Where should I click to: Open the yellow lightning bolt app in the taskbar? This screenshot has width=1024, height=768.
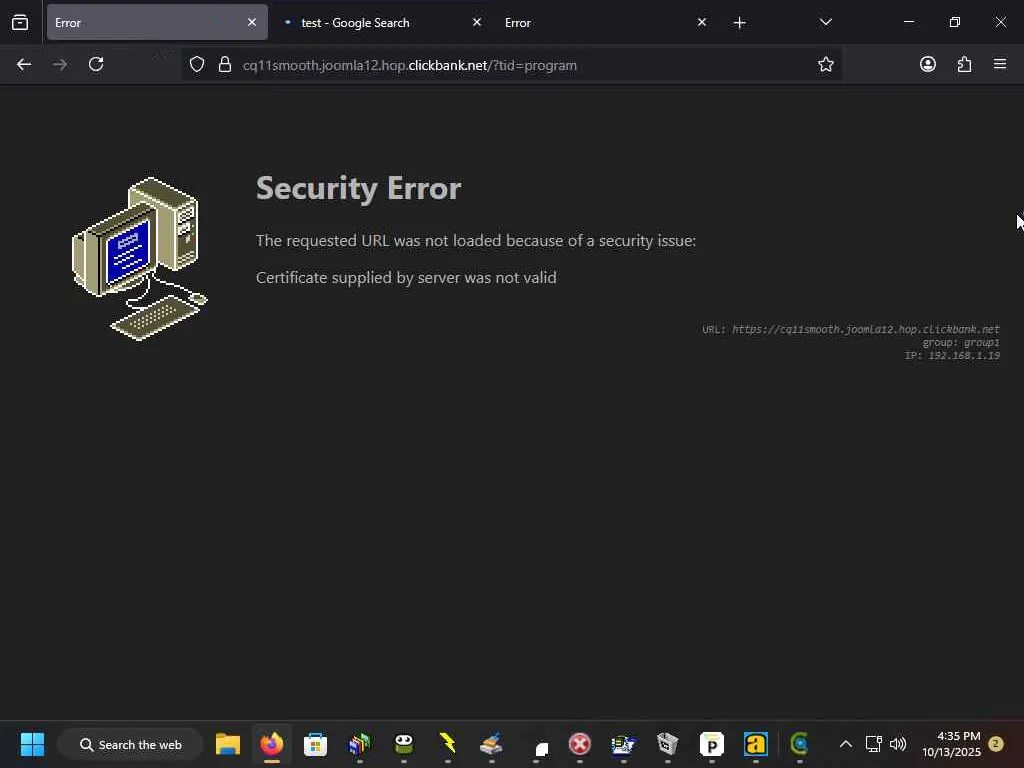pos(447,744)
